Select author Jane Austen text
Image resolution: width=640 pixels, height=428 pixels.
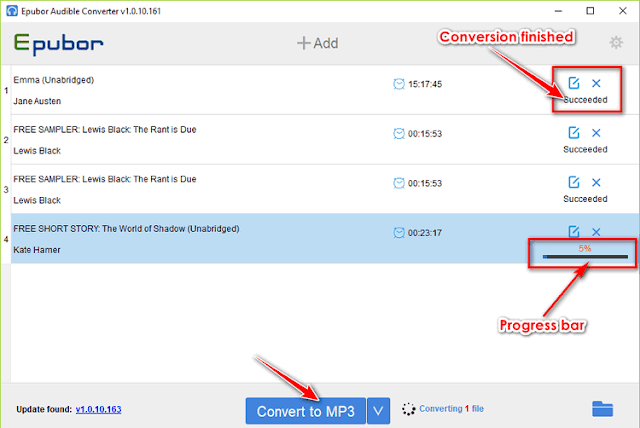click(37, 101)
